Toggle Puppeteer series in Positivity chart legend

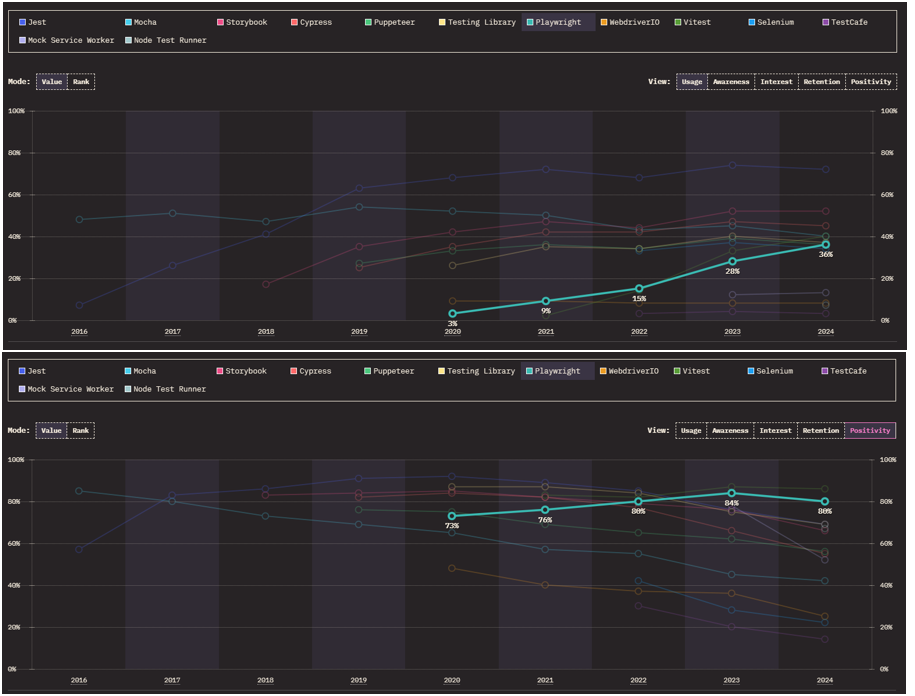[389, 371]
